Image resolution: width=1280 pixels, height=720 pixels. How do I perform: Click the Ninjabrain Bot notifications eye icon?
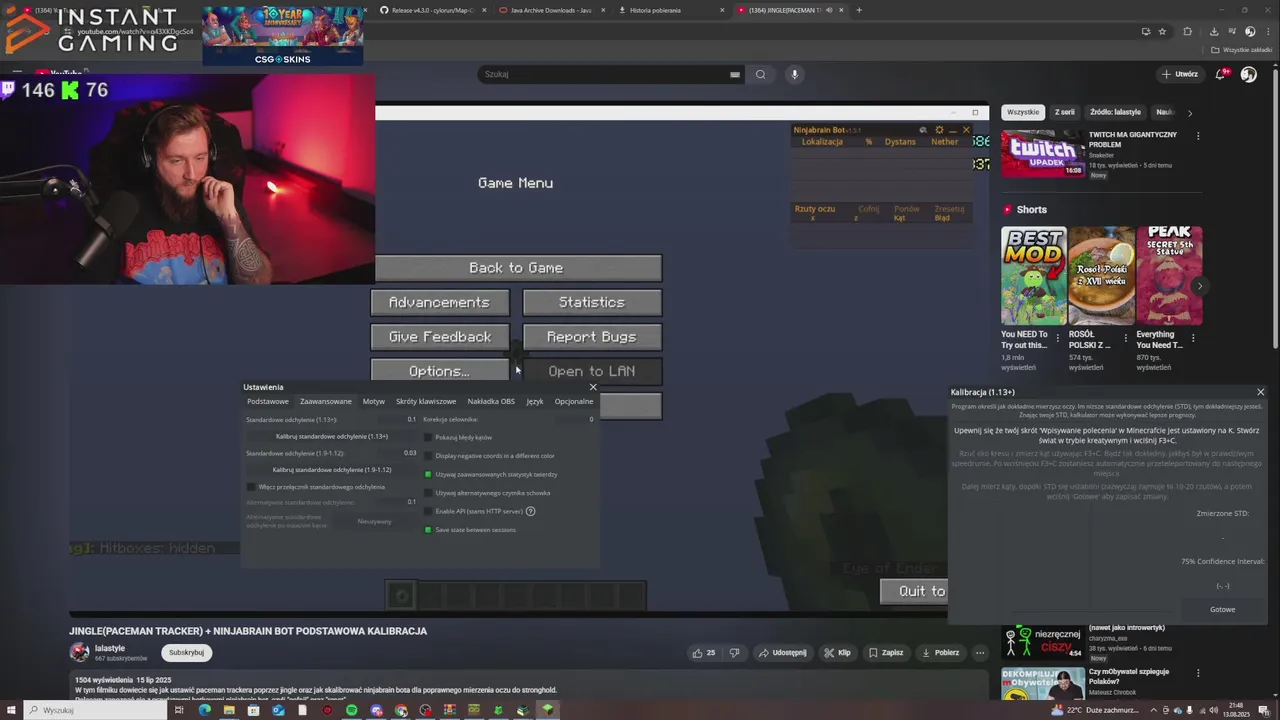[923, 130]
